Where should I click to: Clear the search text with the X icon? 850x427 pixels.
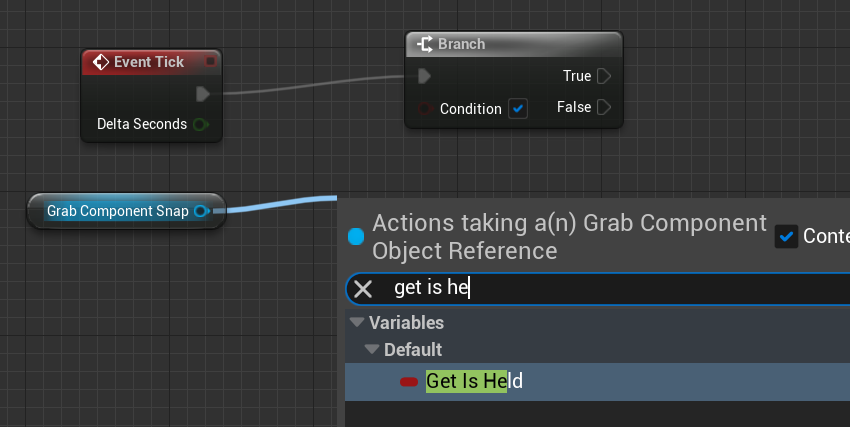coord(364,289)
